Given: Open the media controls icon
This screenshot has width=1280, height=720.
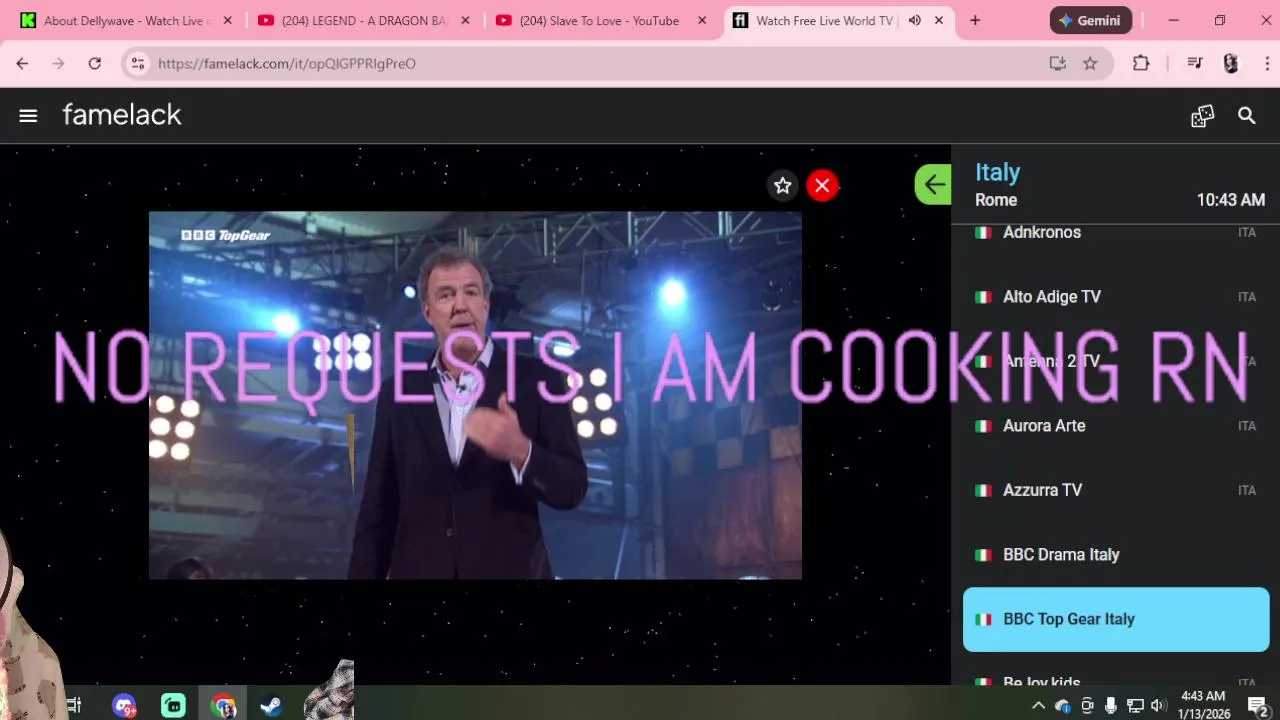Looking at the screenshot, I should click(1195, 63).
